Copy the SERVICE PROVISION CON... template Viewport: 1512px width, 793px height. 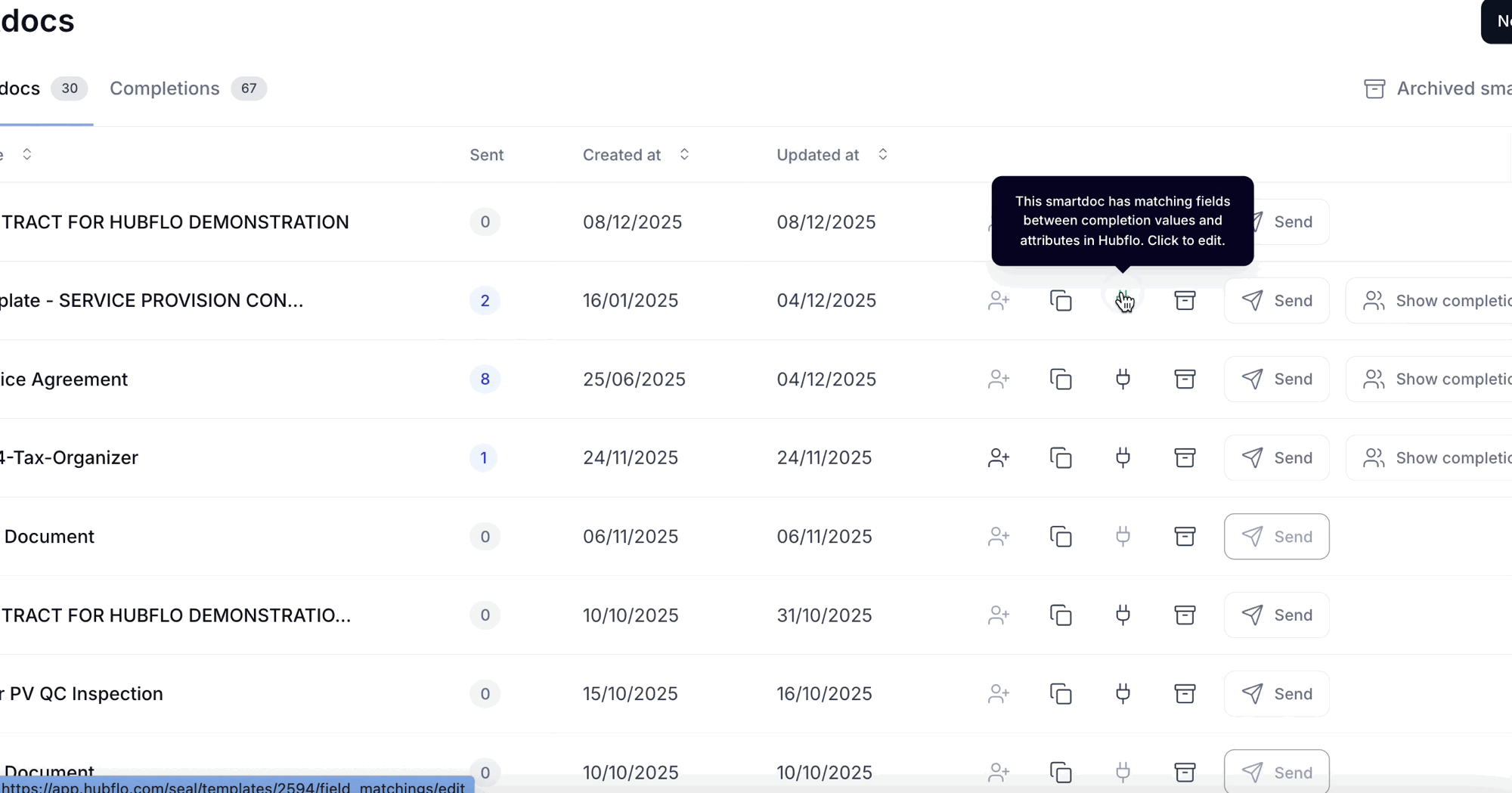(x=1061, y=300)
